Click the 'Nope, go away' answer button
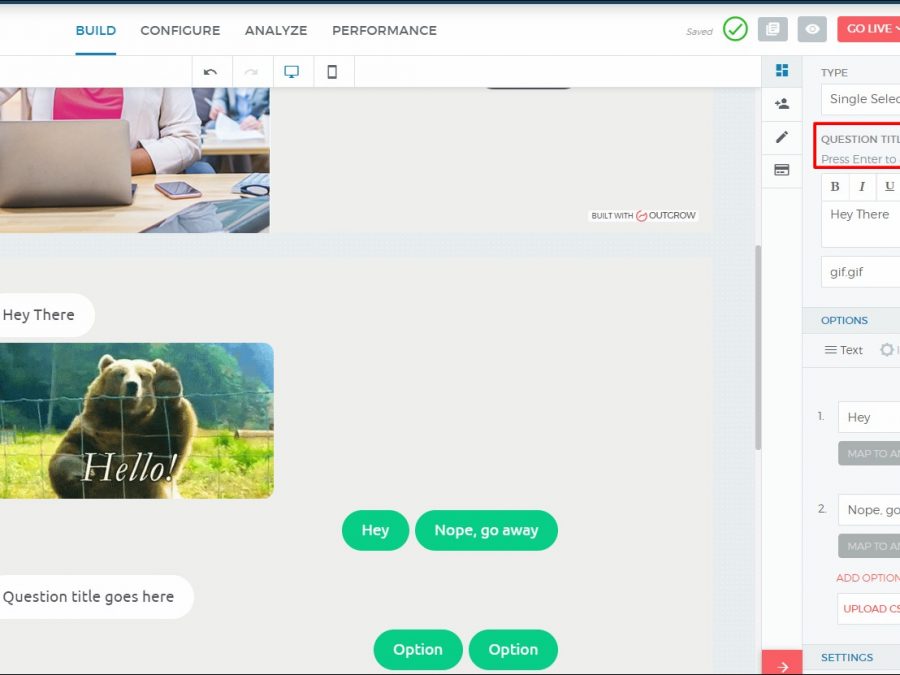900x675 pixels. [486, 531]
